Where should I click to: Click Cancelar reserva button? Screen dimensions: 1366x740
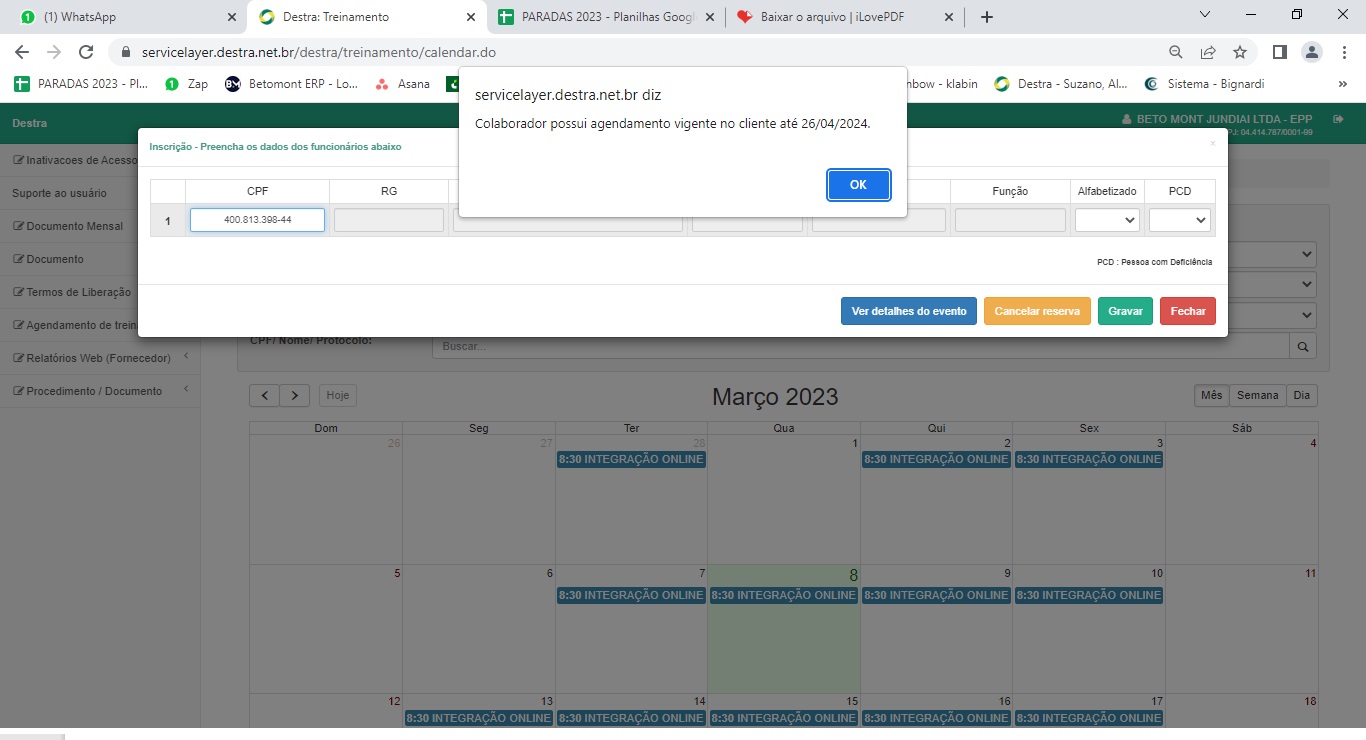coord(1037,311)
